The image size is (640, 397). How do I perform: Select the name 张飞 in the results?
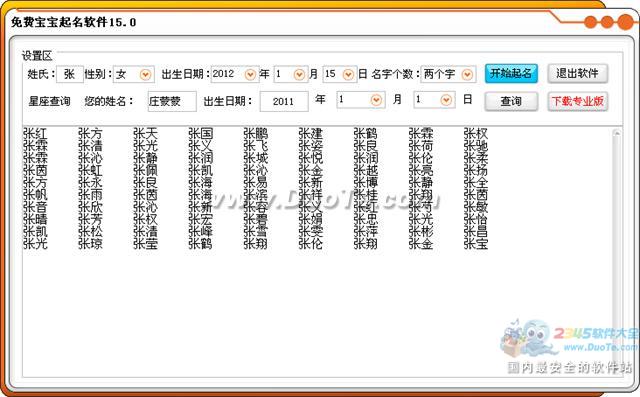click(256, 146)
